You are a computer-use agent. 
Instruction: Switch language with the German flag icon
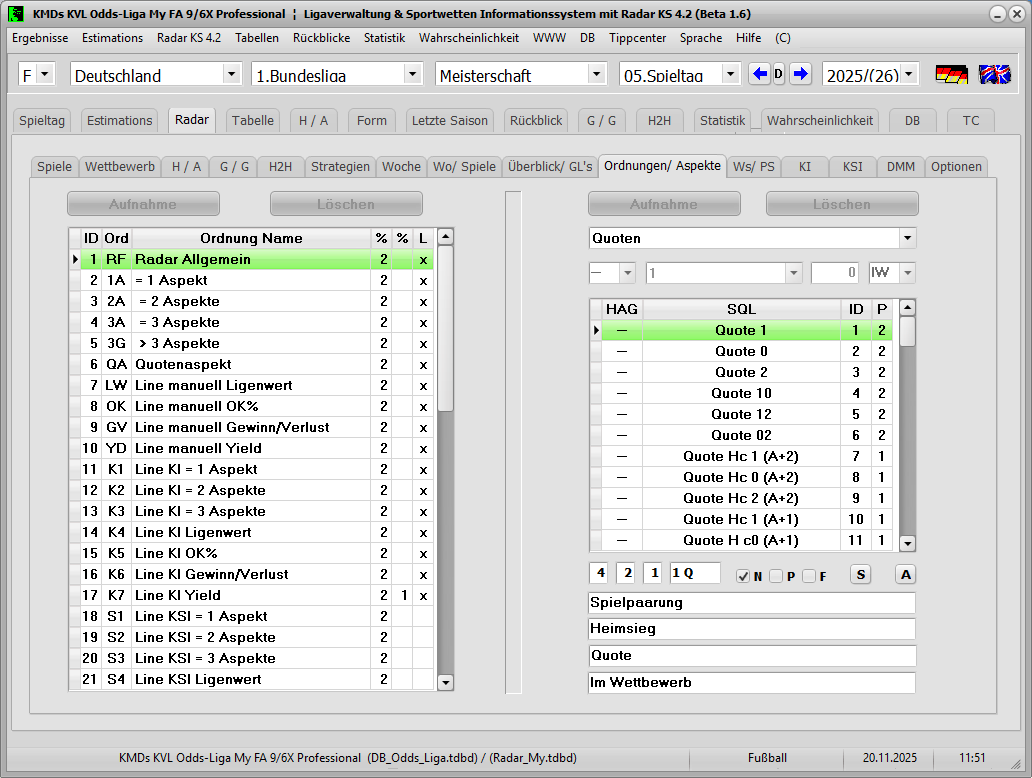tap(951, 75)
